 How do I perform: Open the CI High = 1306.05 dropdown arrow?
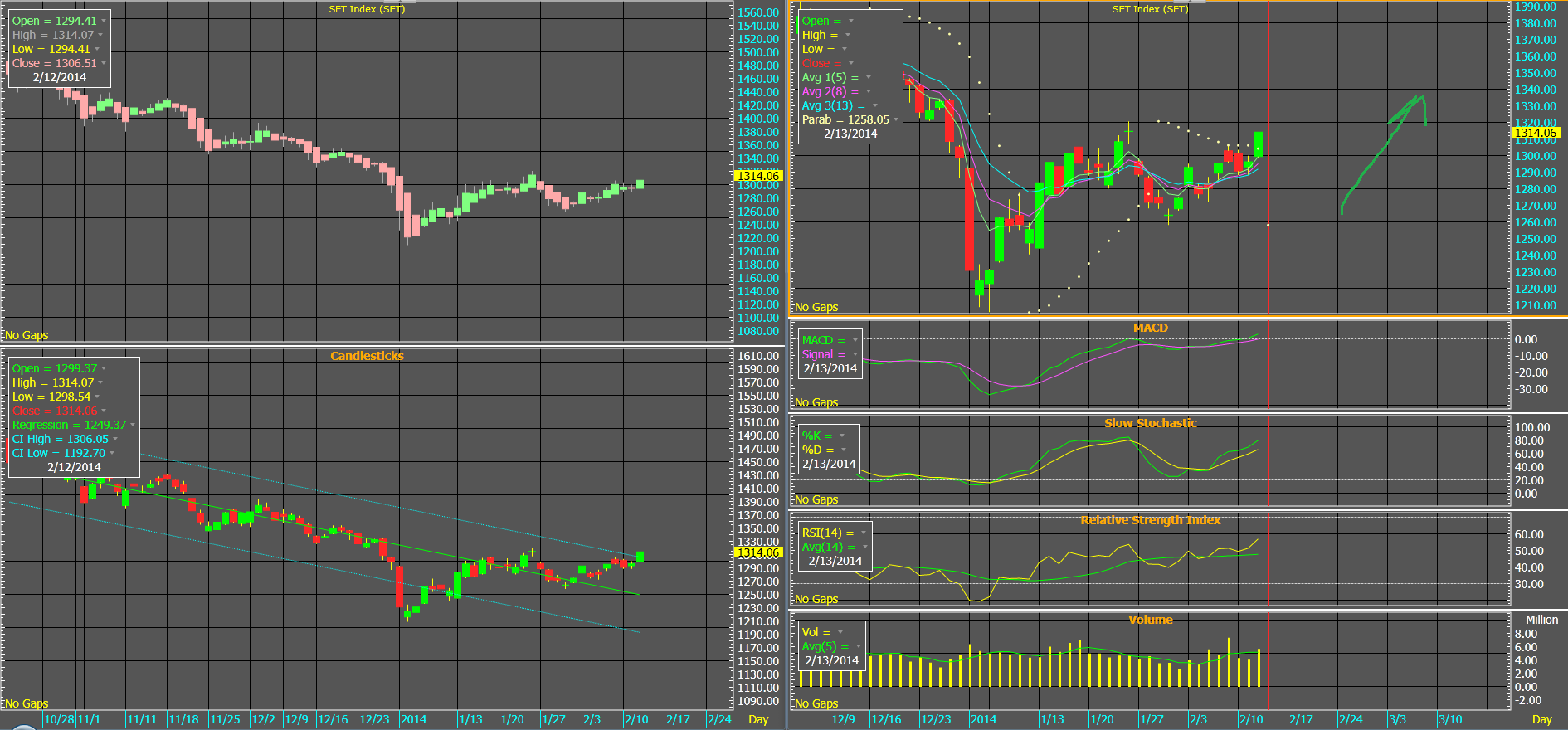tap(115, 439)
